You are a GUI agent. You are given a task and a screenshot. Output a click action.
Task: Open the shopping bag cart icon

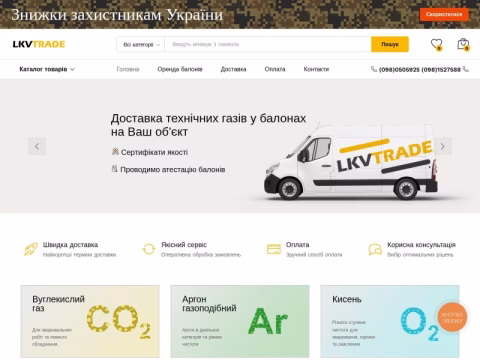coord(463,44)
